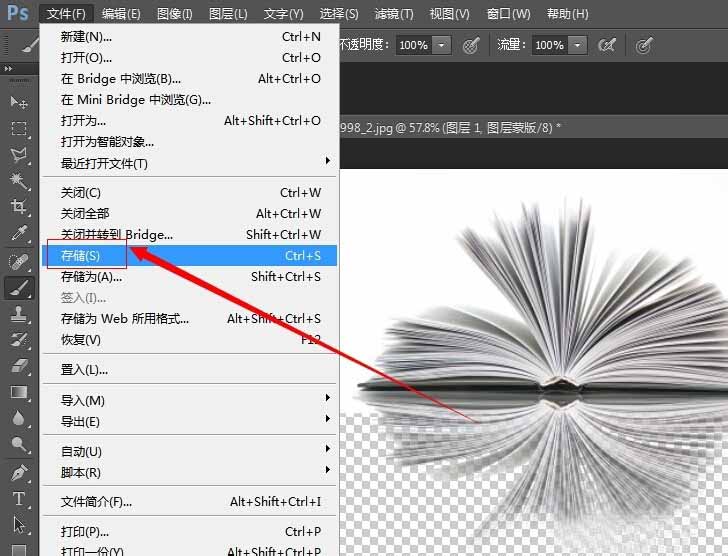Choose Close All (关闭全部) entry

(x=189, y=213)
